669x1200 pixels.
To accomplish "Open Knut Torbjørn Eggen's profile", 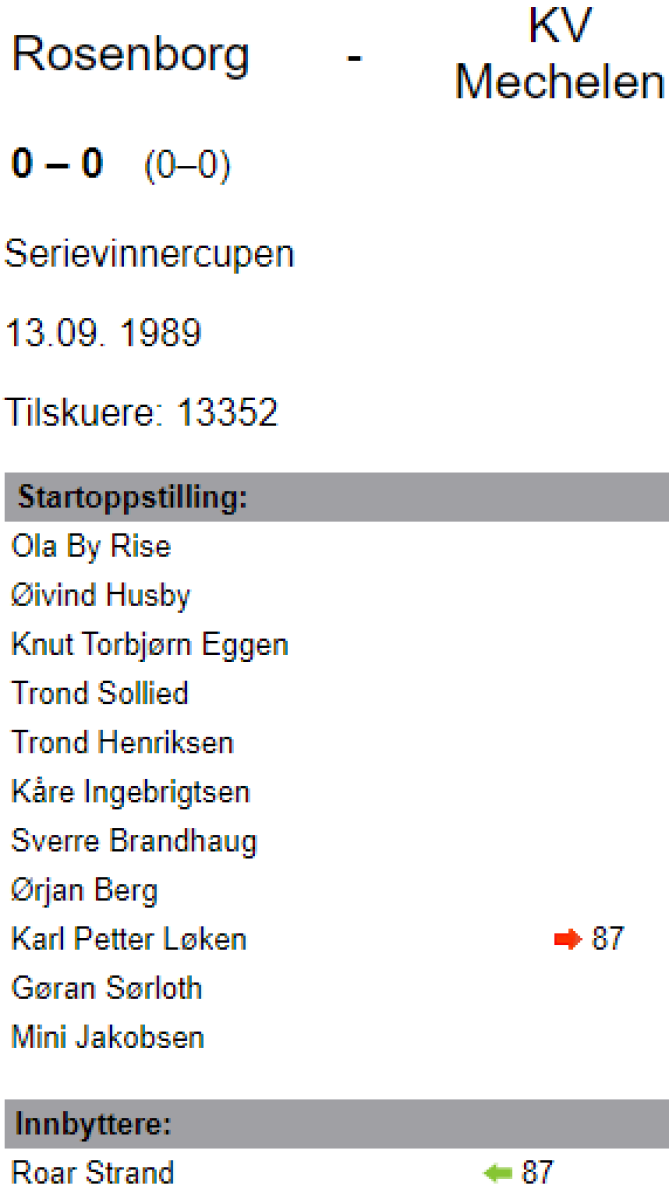I will [150, 645].
